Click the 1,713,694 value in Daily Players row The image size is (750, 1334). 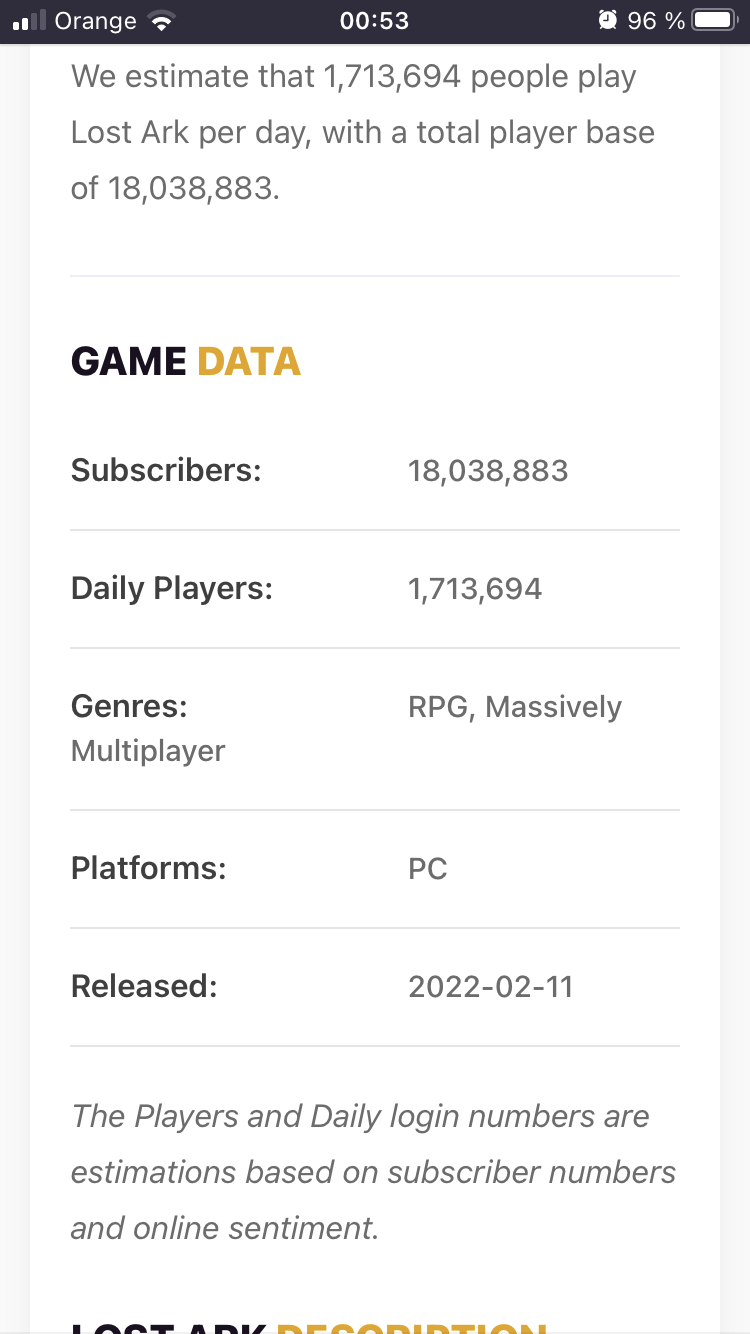click(x=475, y=589)
